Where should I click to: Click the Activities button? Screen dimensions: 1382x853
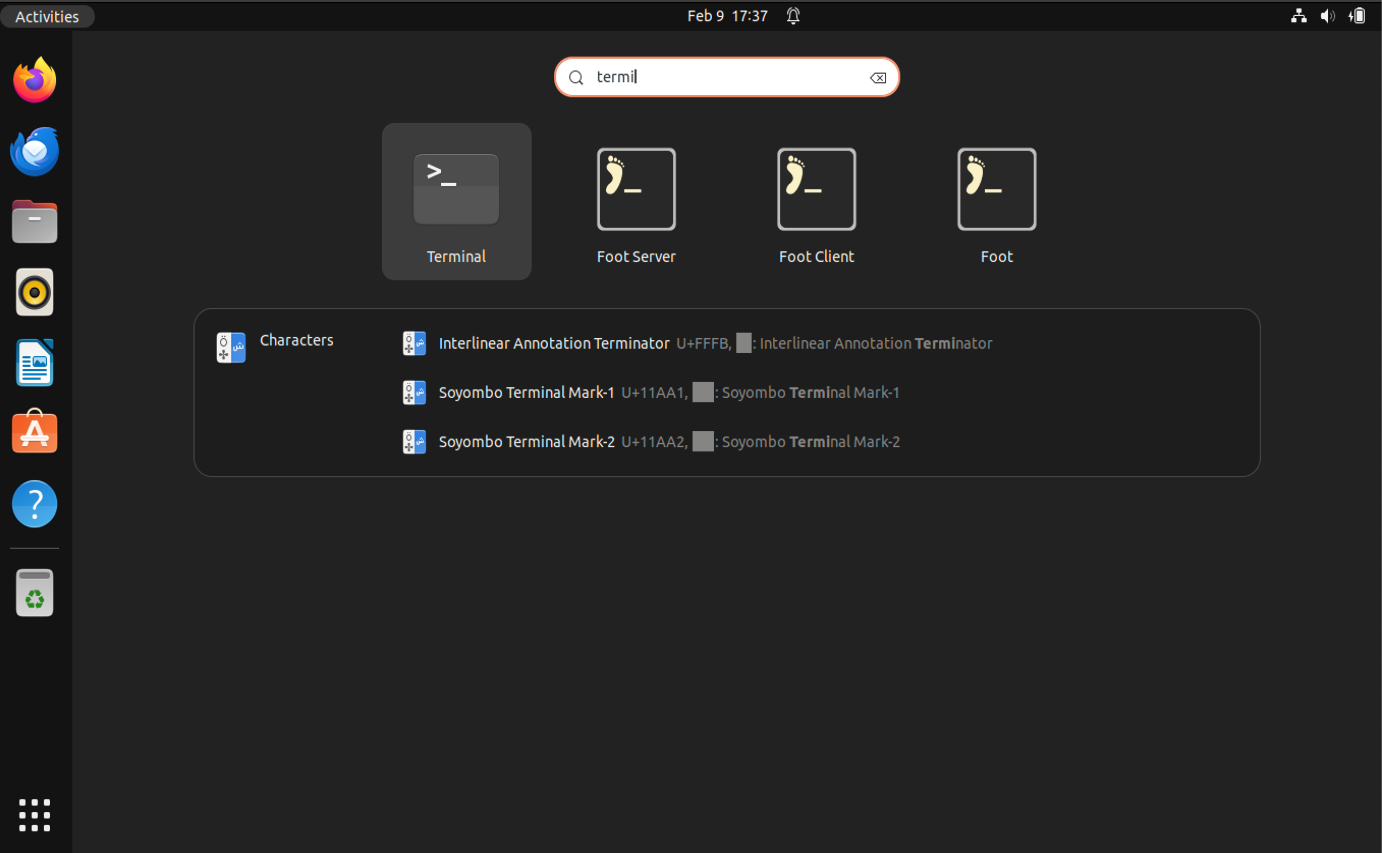[x=47, y=16]
